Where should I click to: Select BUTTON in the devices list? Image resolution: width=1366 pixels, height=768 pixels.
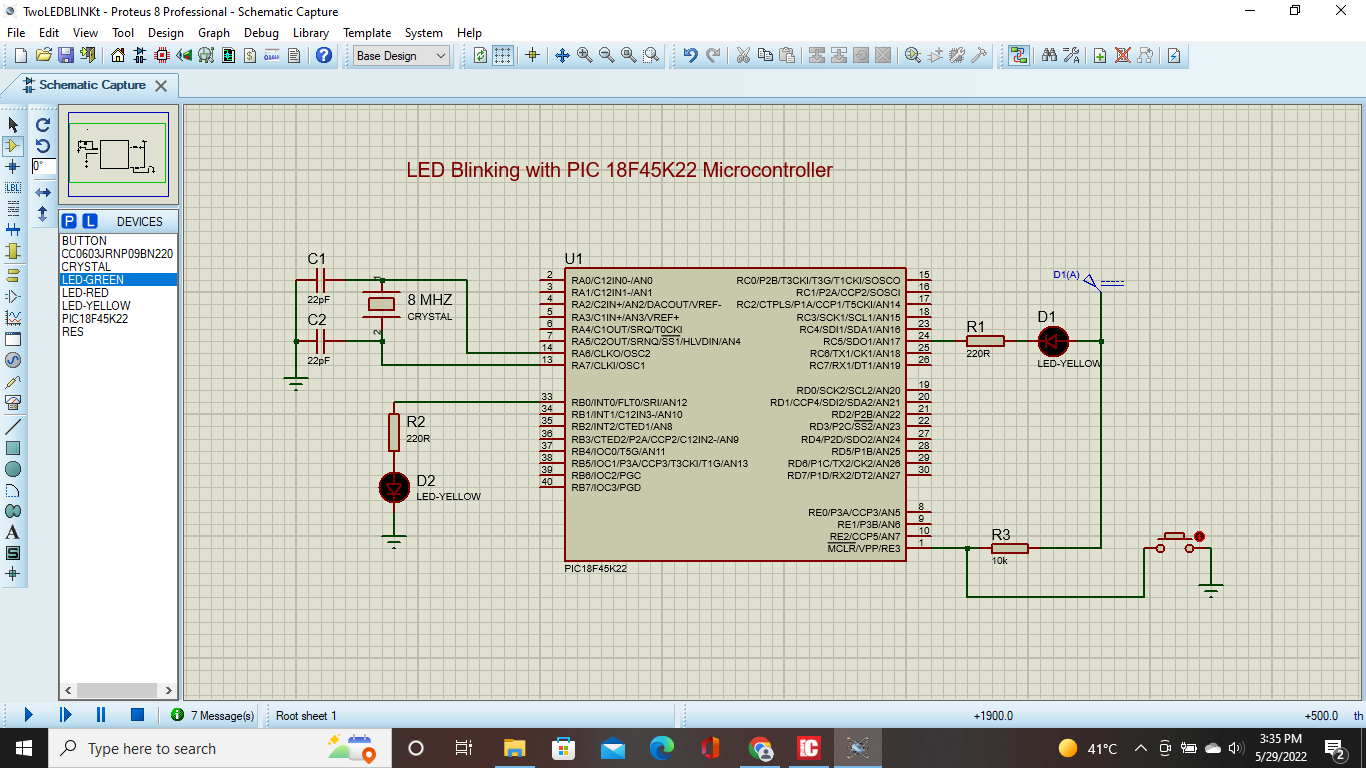point(118,241)
